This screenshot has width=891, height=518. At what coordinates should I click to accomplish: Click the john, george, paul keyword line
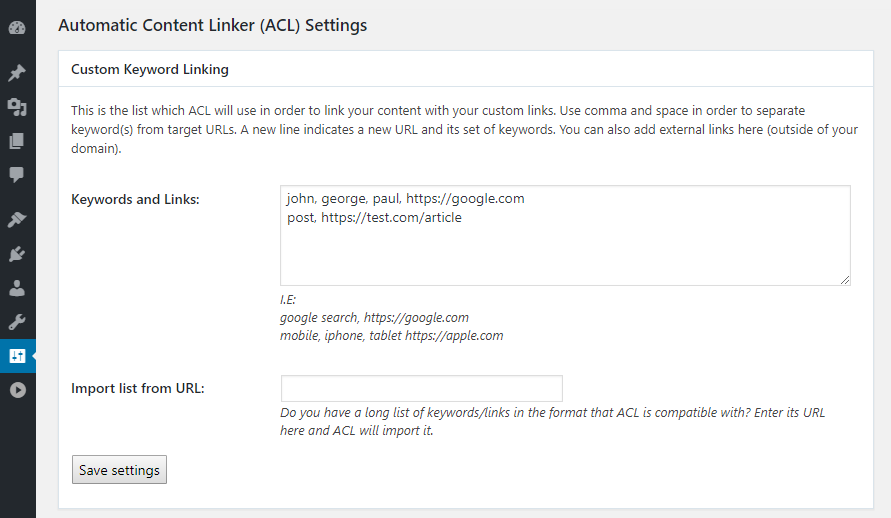[x=404, y=199]
